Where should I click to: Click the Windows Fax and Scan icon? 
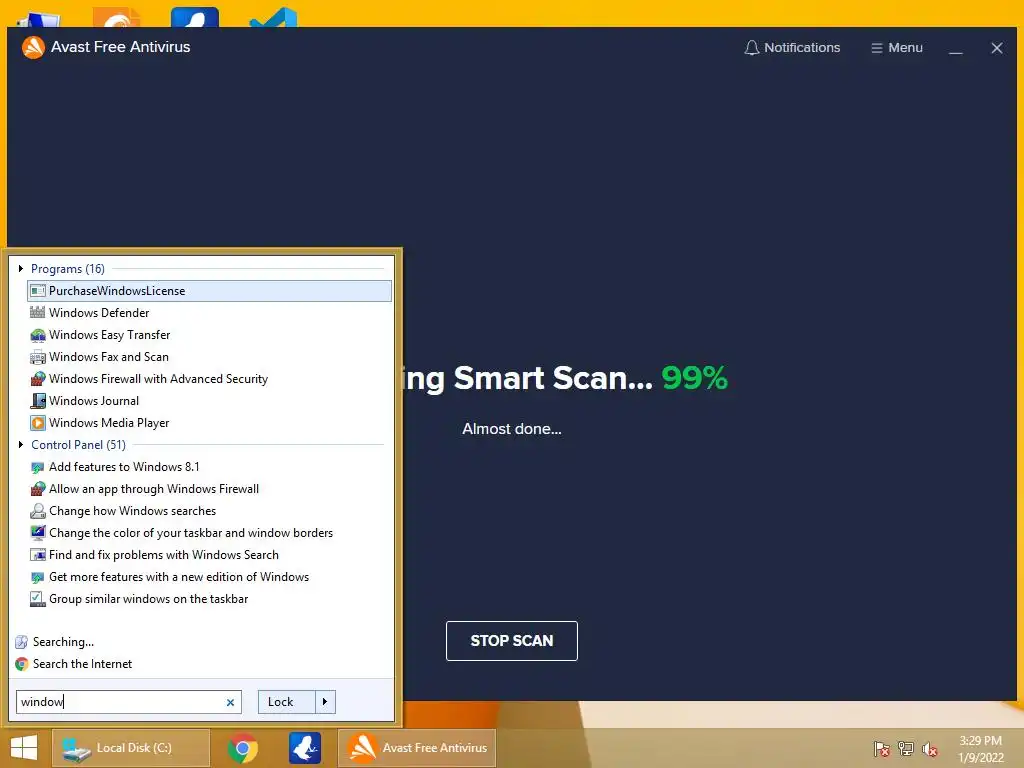pyautogui.click(x=38, y=357)
